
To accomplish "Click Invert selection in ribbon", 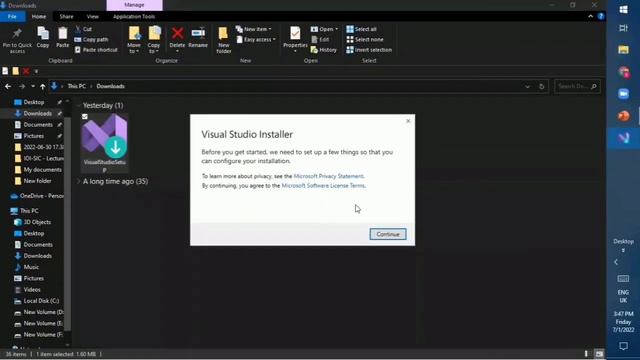I will pos(369,50).
